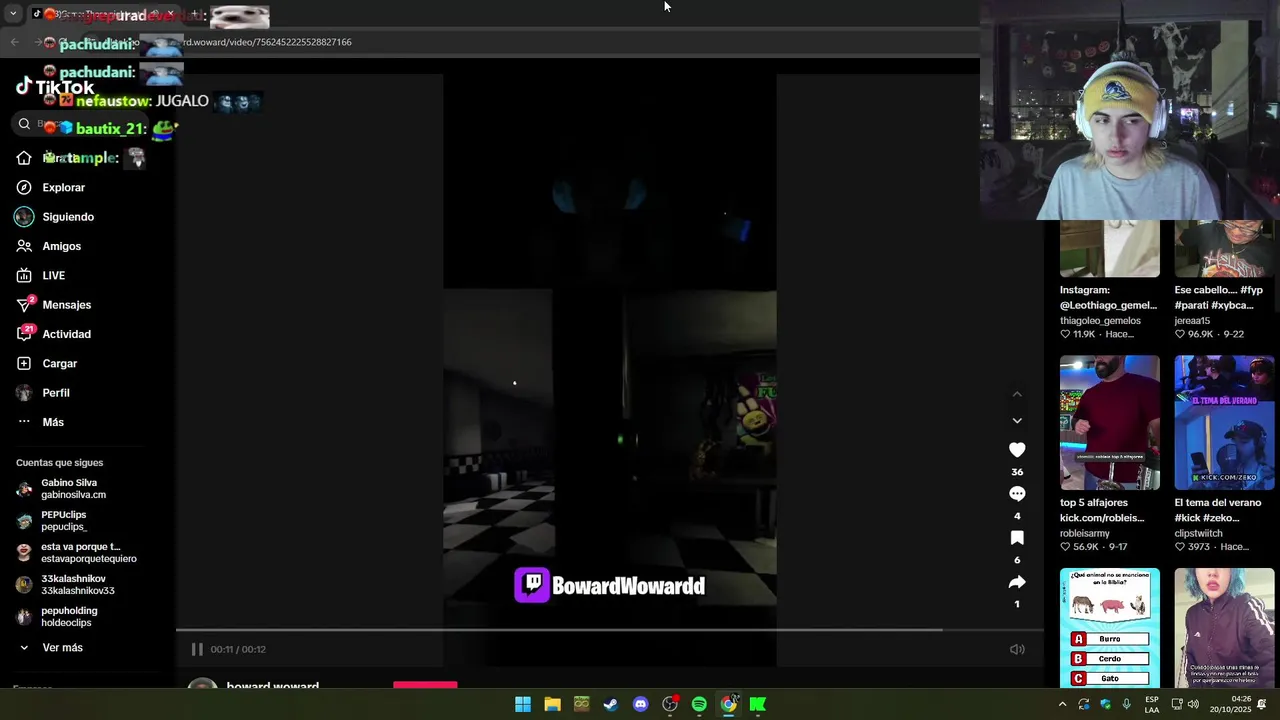
Task: Open robleisarmy creator link
Action: pyautogui.click(x=1085, y=534)
